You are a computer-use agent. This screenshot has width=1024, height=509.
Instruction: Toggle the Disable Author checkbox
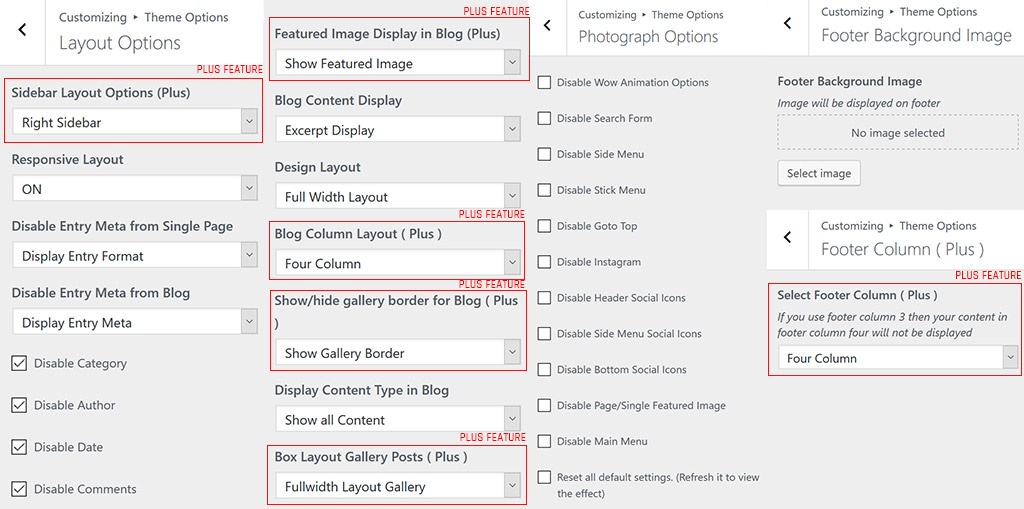click(19, 405)
